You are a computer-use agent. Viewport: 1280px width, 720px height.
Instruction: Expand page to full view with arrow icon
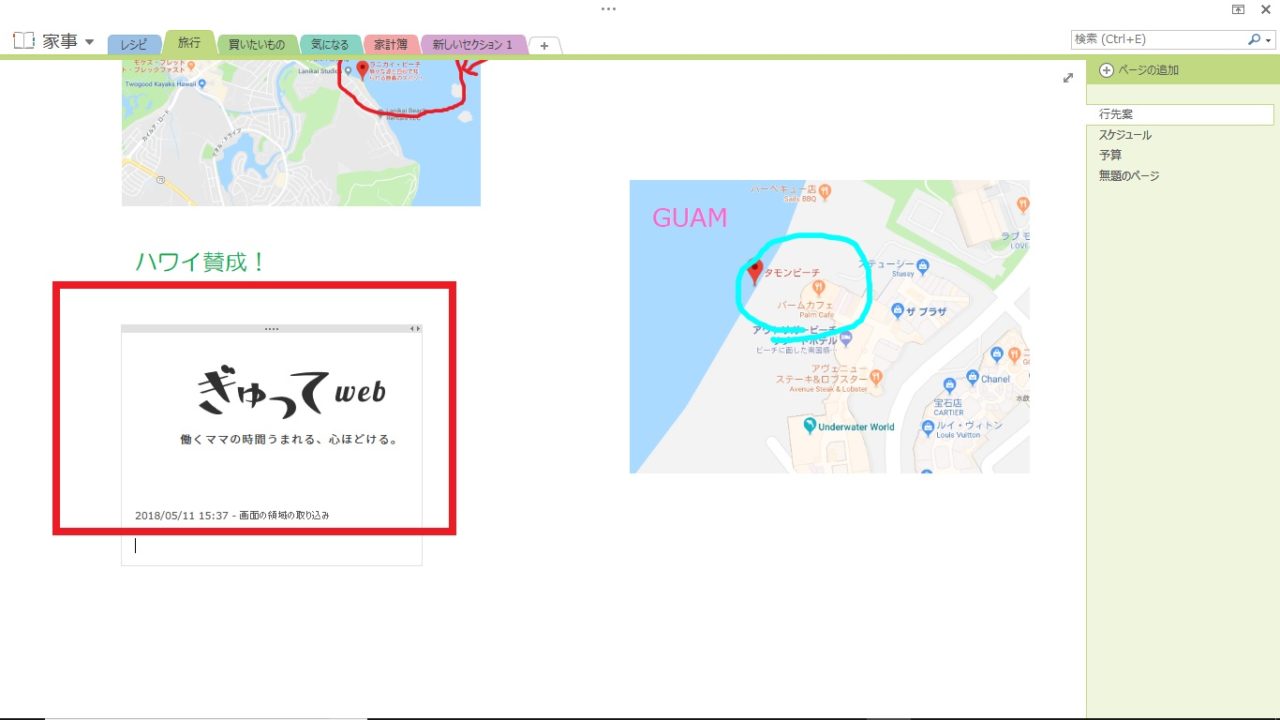(1068, 78)
